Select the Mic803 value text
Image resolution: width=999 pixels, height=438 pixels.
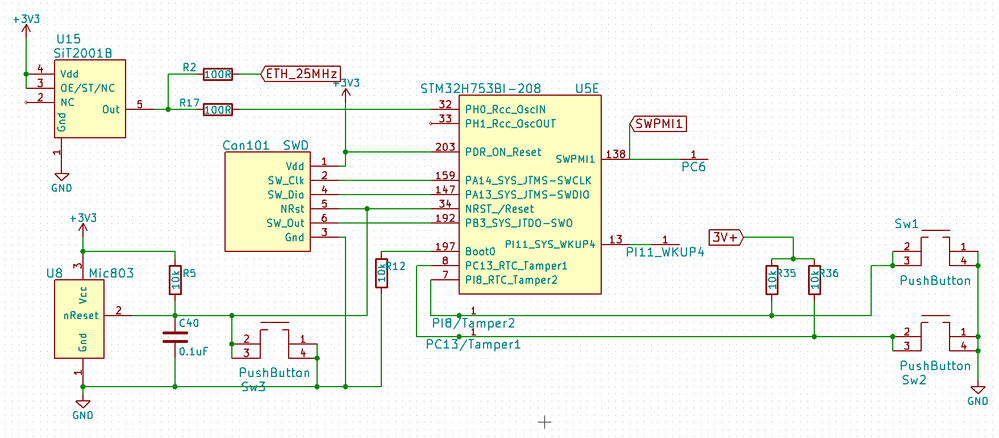(x=111, y=273)
